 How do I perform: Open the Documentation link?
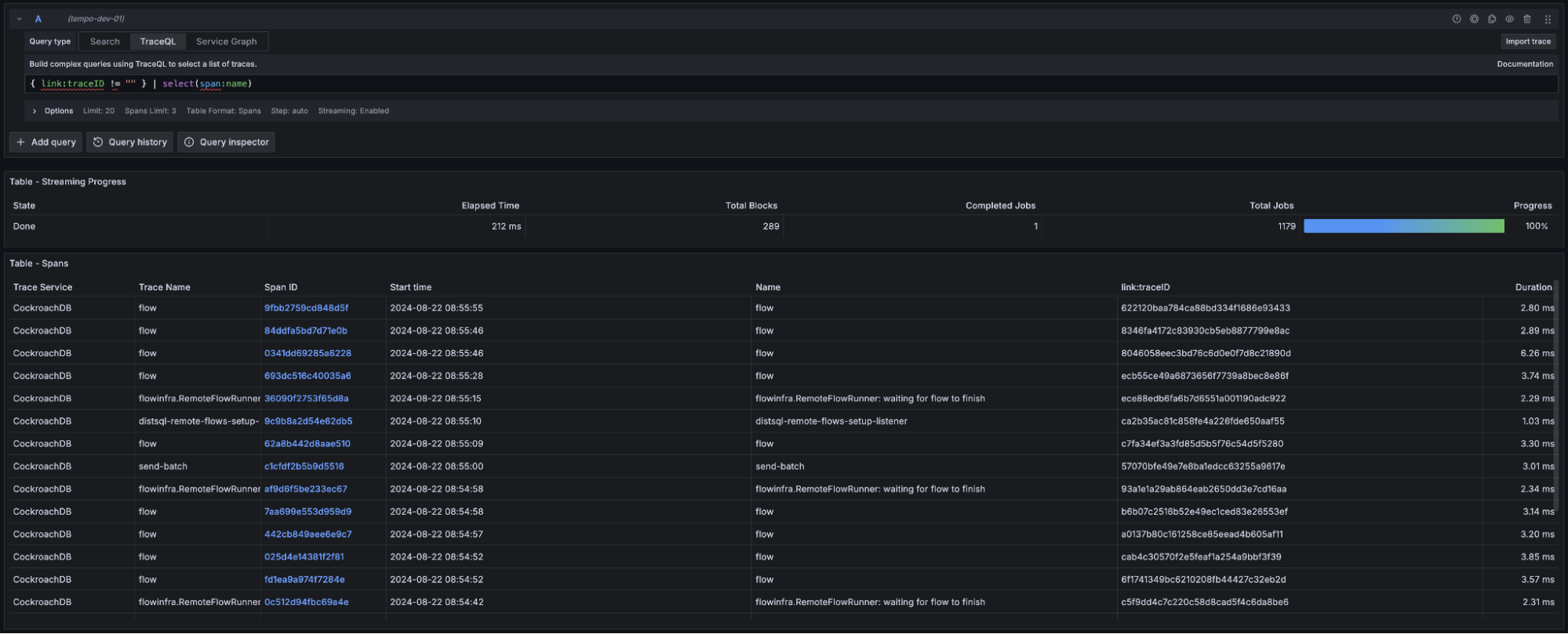[x=1524, y=64]
